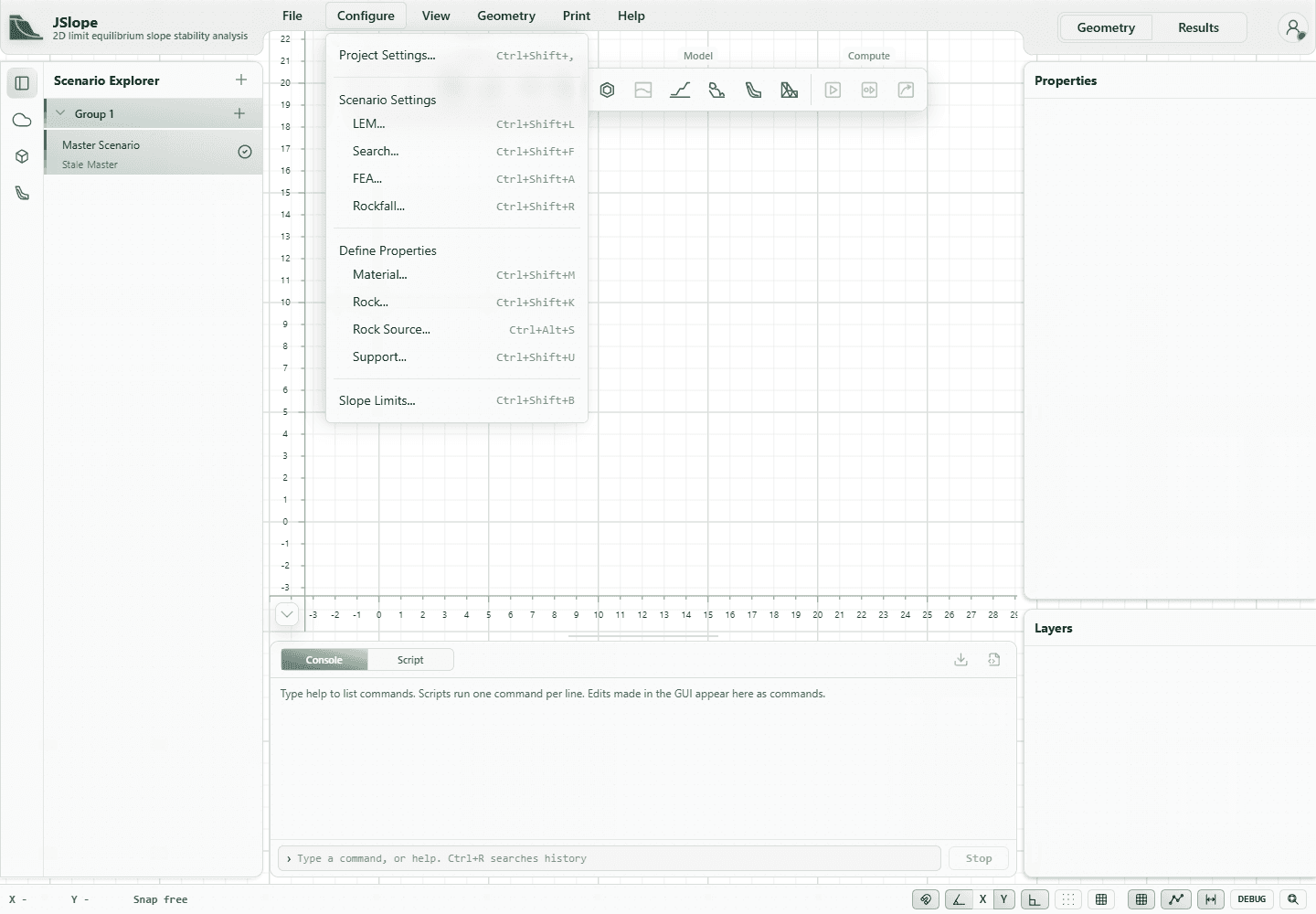The height and width of the screenshot is (914, 1316).
Task: Open the user account icon
Action: coord(1293,27)
